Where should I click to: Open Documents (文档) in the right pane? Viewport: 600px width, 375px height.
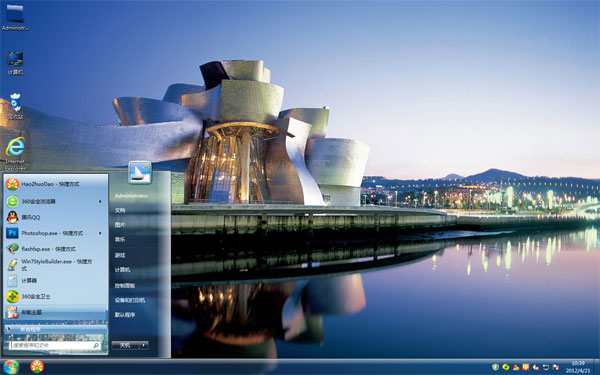(x=120, y=210)
